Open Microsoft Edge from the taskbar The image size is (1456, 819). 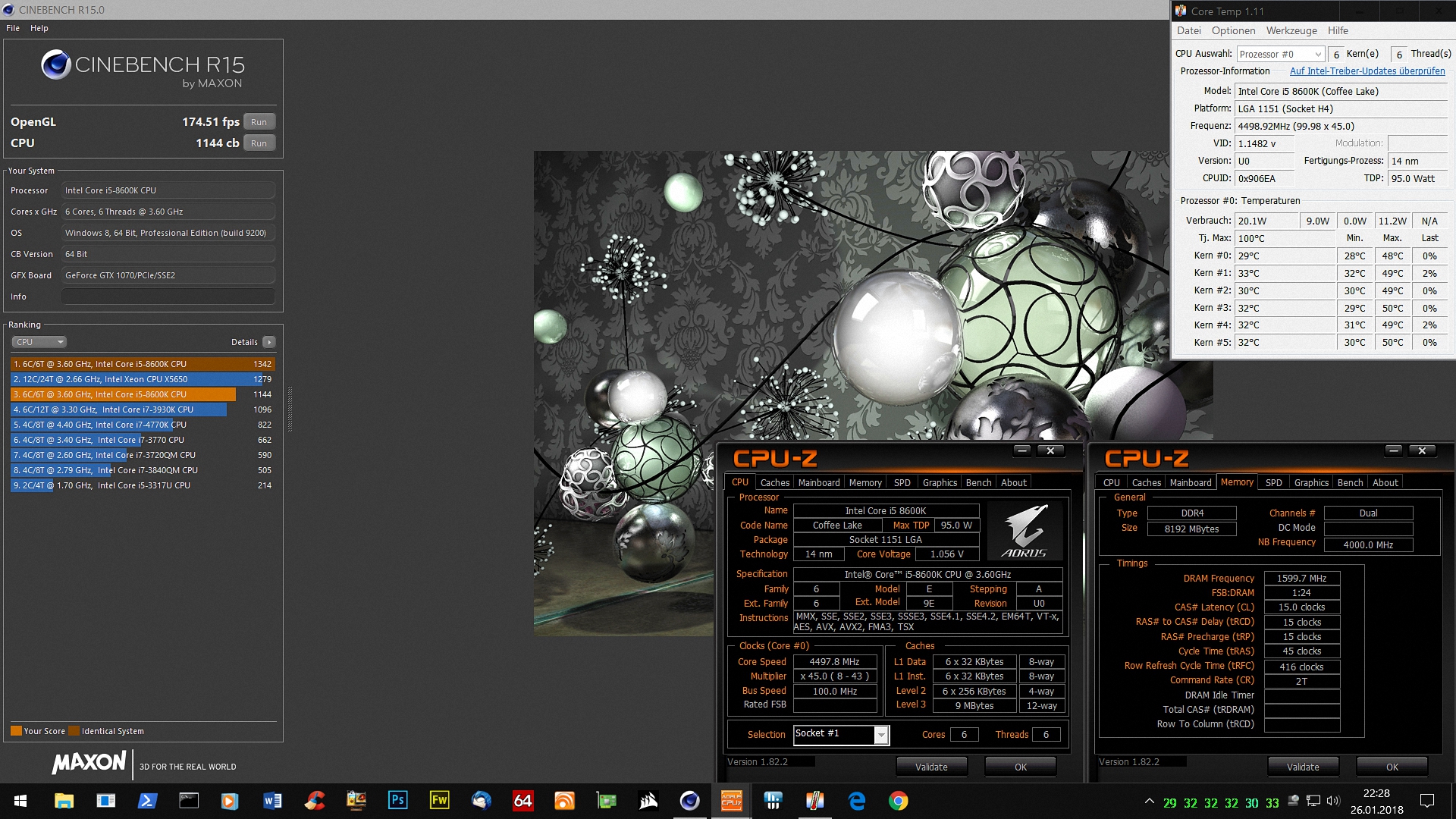[x=857, y=801]
